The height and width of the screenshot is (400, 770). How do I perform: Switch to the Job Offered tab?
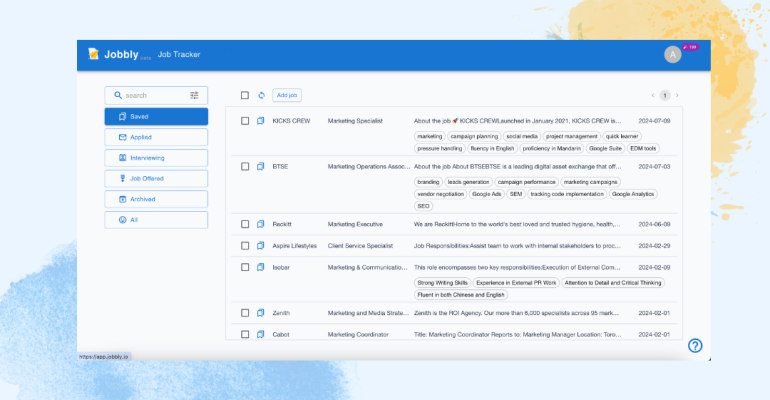tap(156, 178)
